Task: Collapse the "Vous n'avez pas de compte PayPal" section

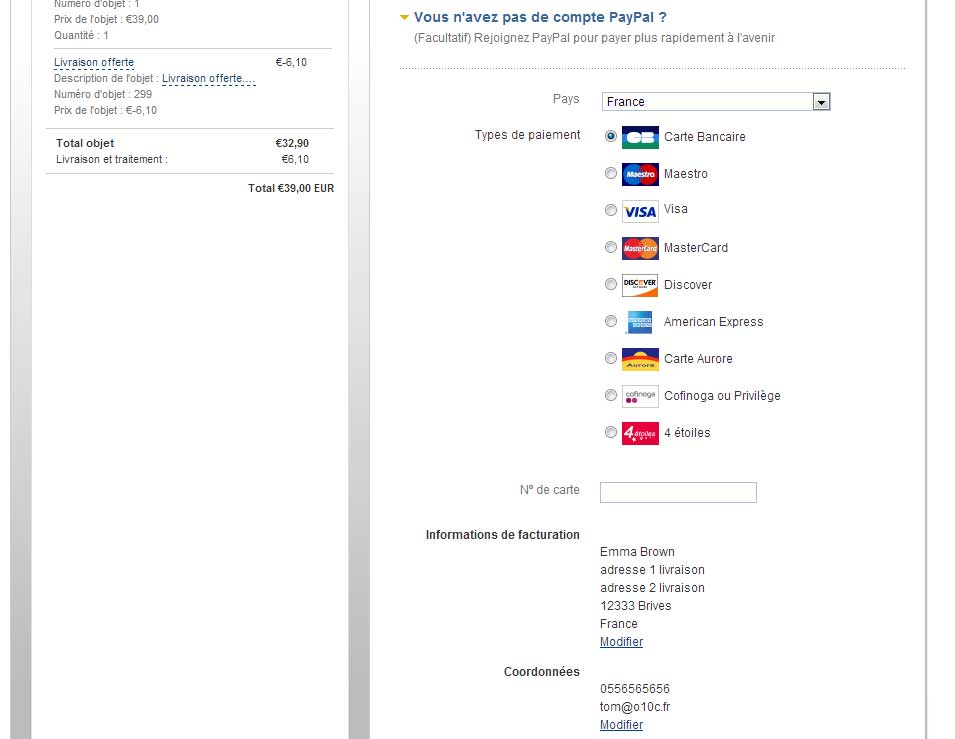Action: pyautogui.click(x=404, y=17)
